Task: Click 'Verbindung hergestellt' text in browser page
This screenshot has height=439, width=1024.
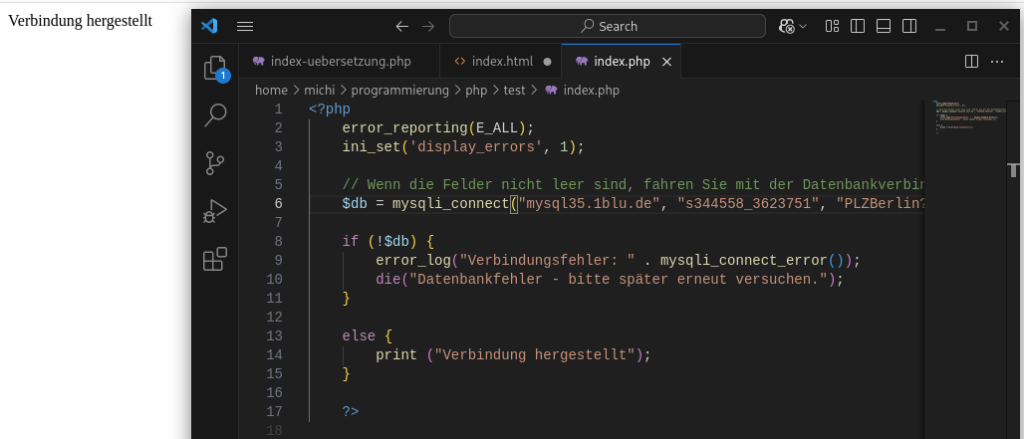Action: tap(80, 20)
